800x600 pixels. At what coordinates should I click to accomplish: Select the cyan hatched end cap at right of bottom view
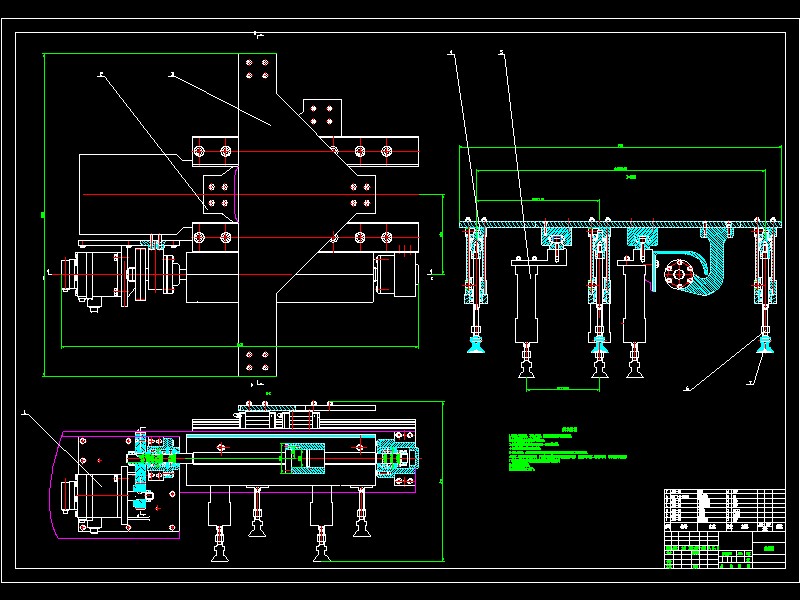[398, 458]
